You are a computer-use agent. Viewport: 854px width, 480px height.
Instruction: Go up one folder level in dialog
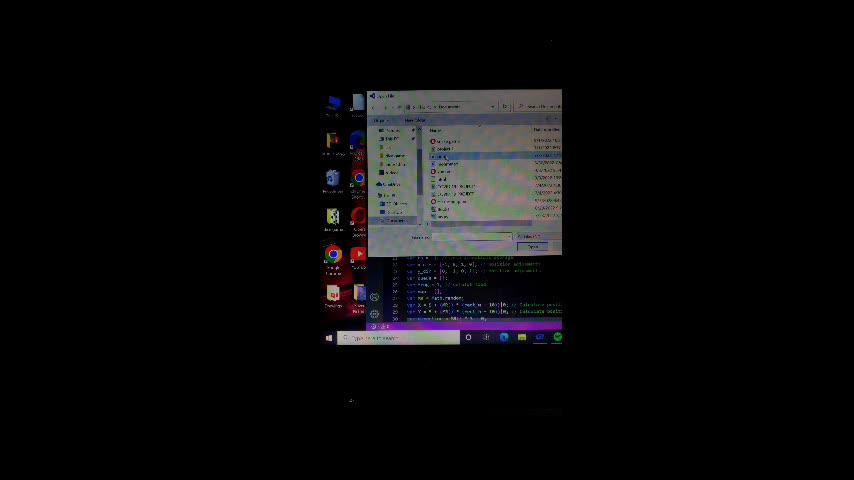399,107
